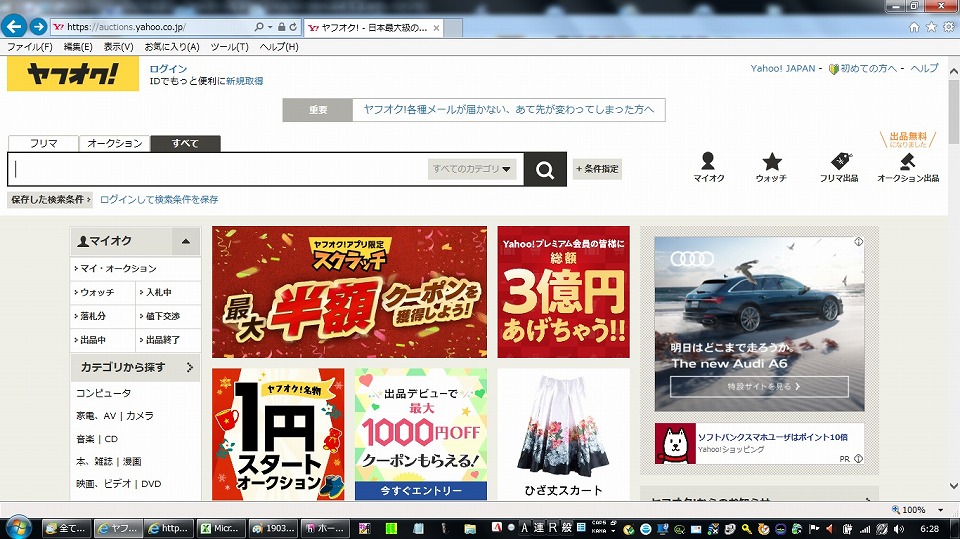Open the 最大半額クーポン scratch banner
Viewport: 960px width, 539px height.
click(349, 292)
